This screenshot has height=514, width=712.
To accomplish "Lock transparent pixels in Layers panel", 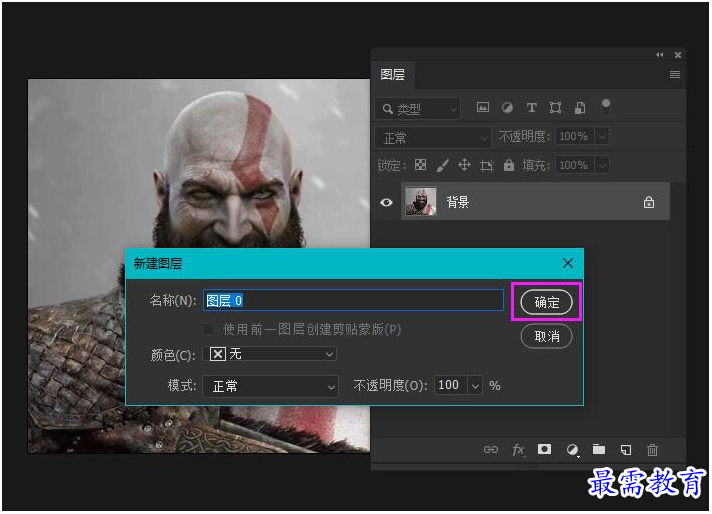I will 420,165.
